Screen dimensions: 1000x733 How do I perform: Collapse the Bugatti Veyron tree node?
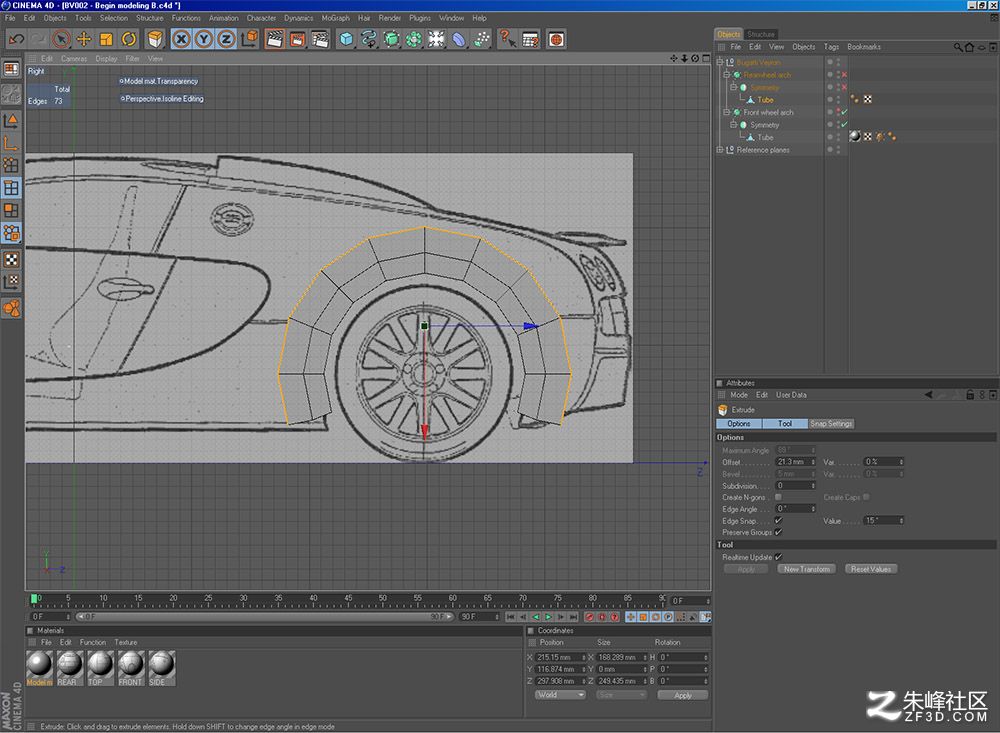coord(720,63)
